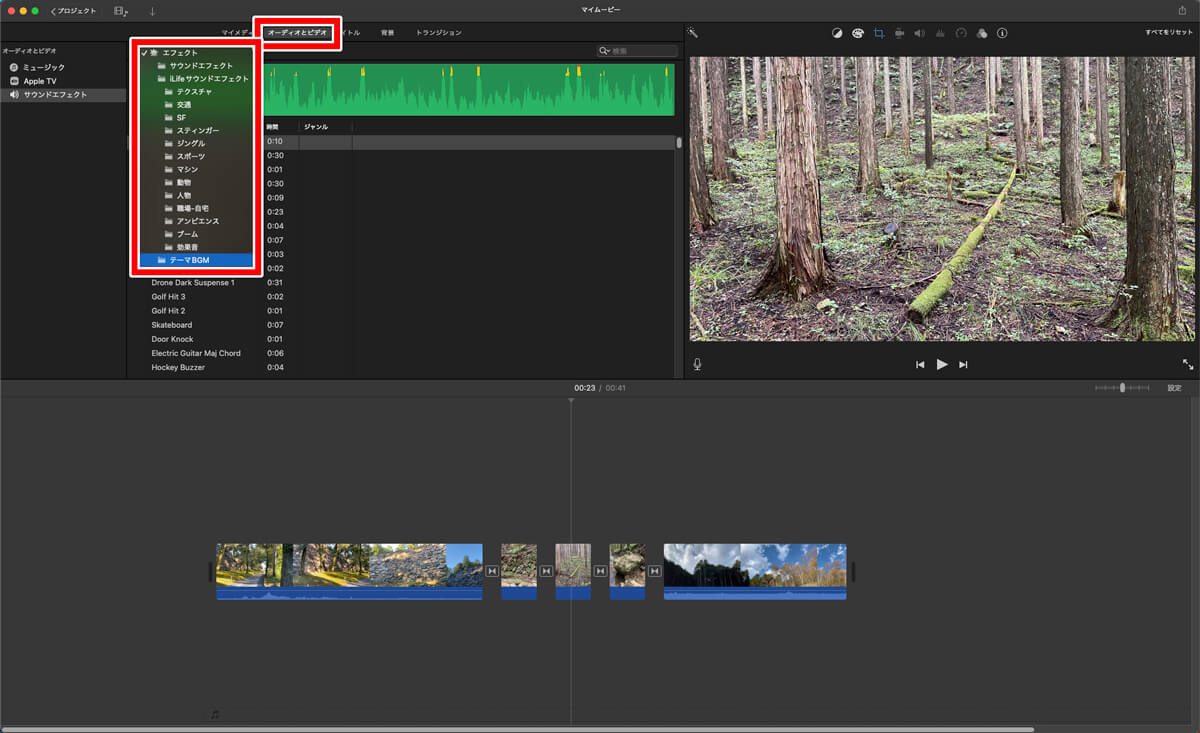
Task: Select the cropping tool icon
Action: click(879, 33)
